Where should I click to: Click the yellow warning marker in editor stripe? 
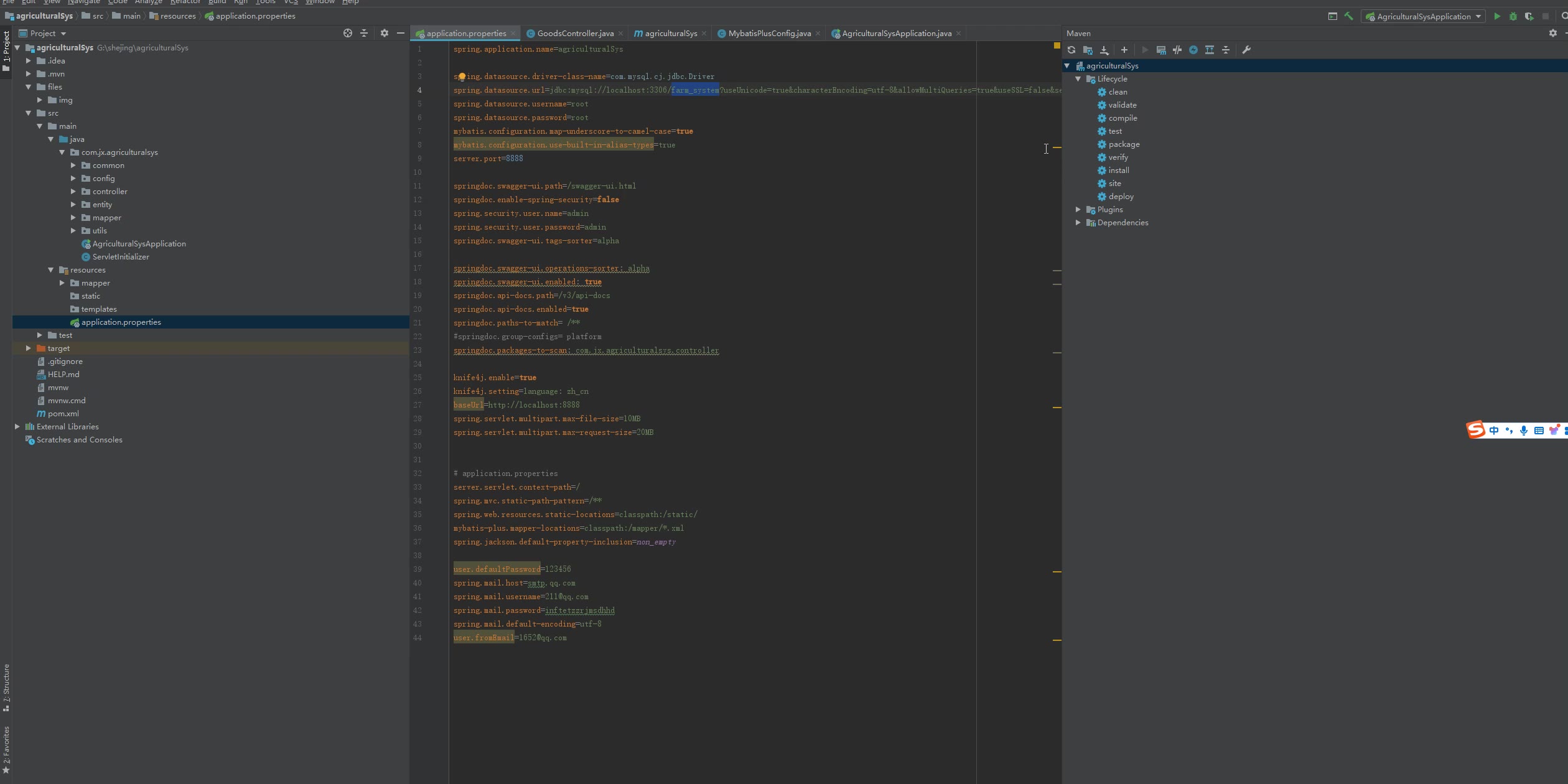pyautogui.click(x=1057, y=45)
